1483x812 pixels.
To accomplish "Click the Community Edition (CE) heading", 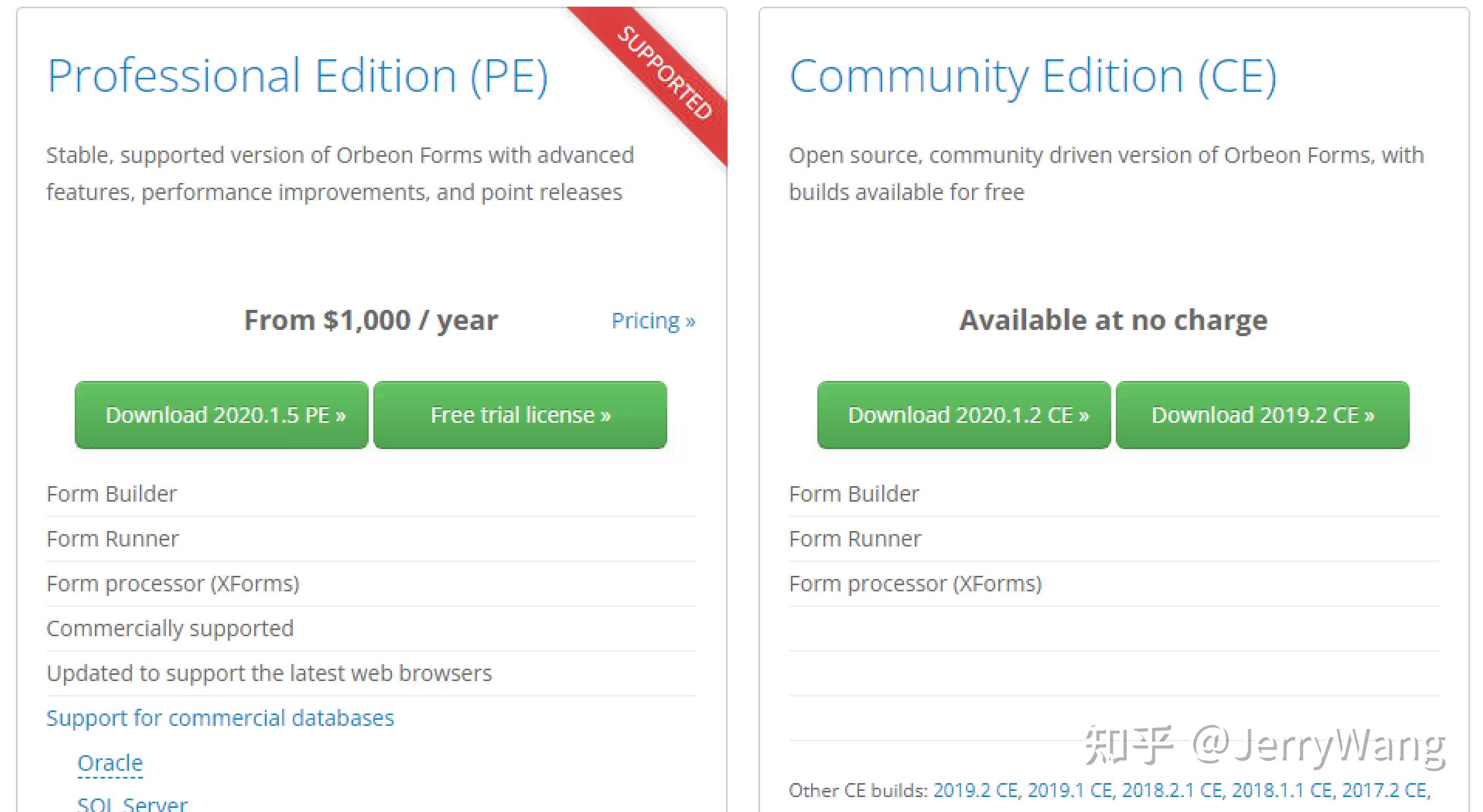I will pos(1032,76).
